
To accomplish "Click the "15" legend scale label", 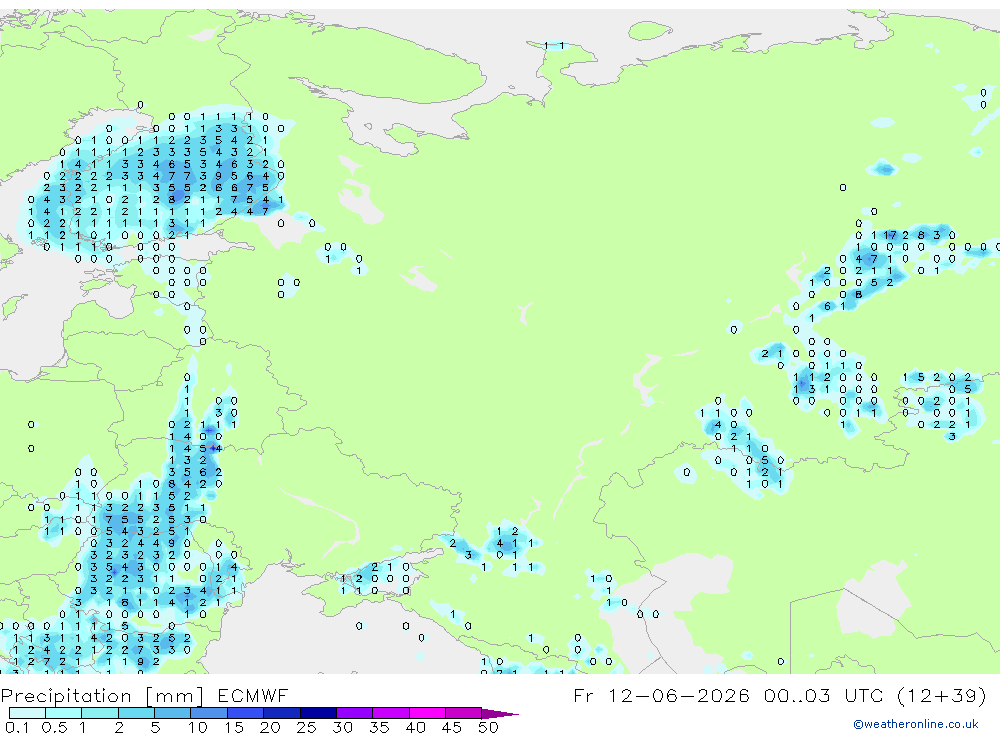I will [x=234, y=727].
